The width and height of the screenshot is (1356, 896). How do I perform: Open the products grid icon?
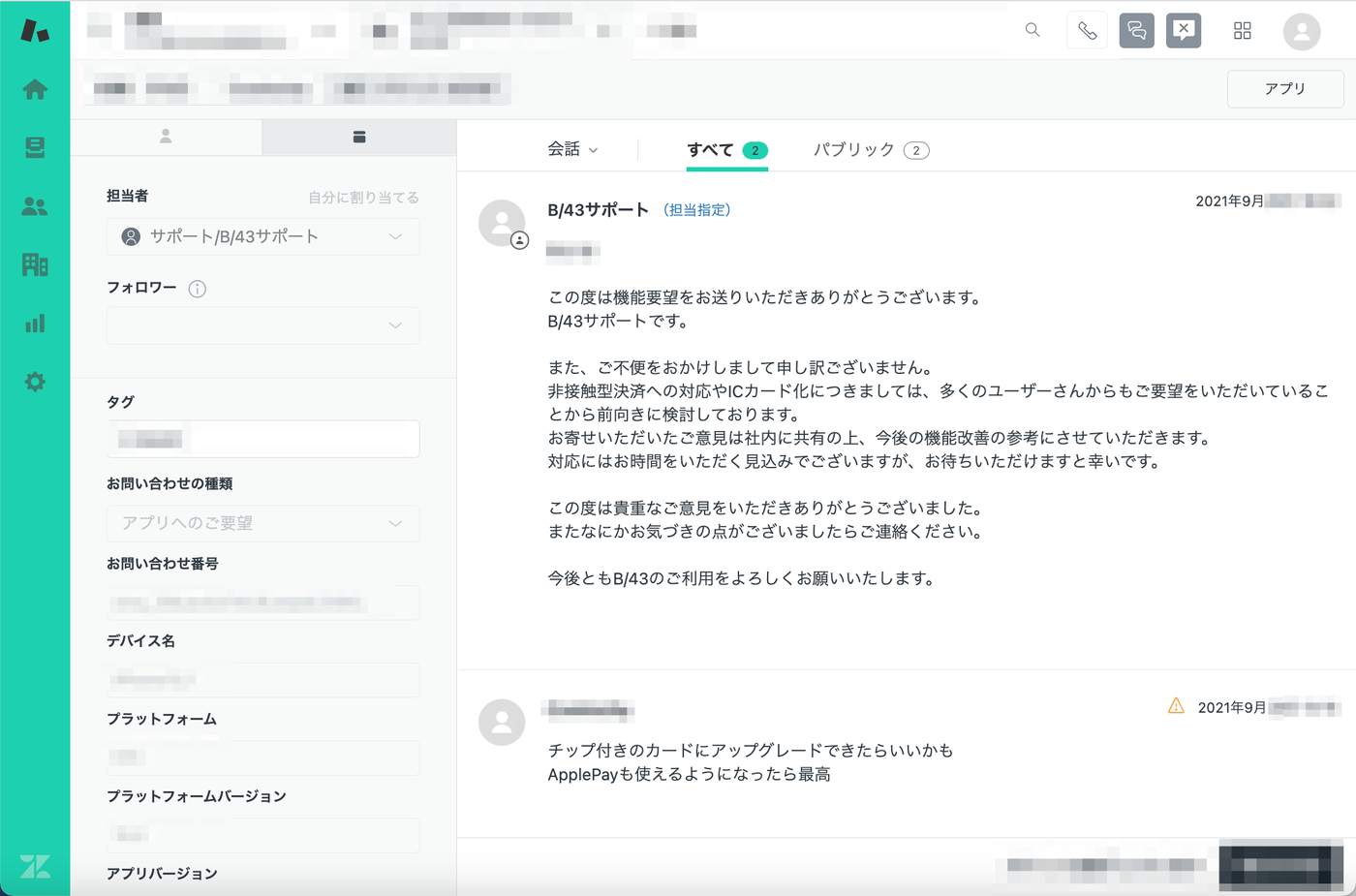point(1242,31)
